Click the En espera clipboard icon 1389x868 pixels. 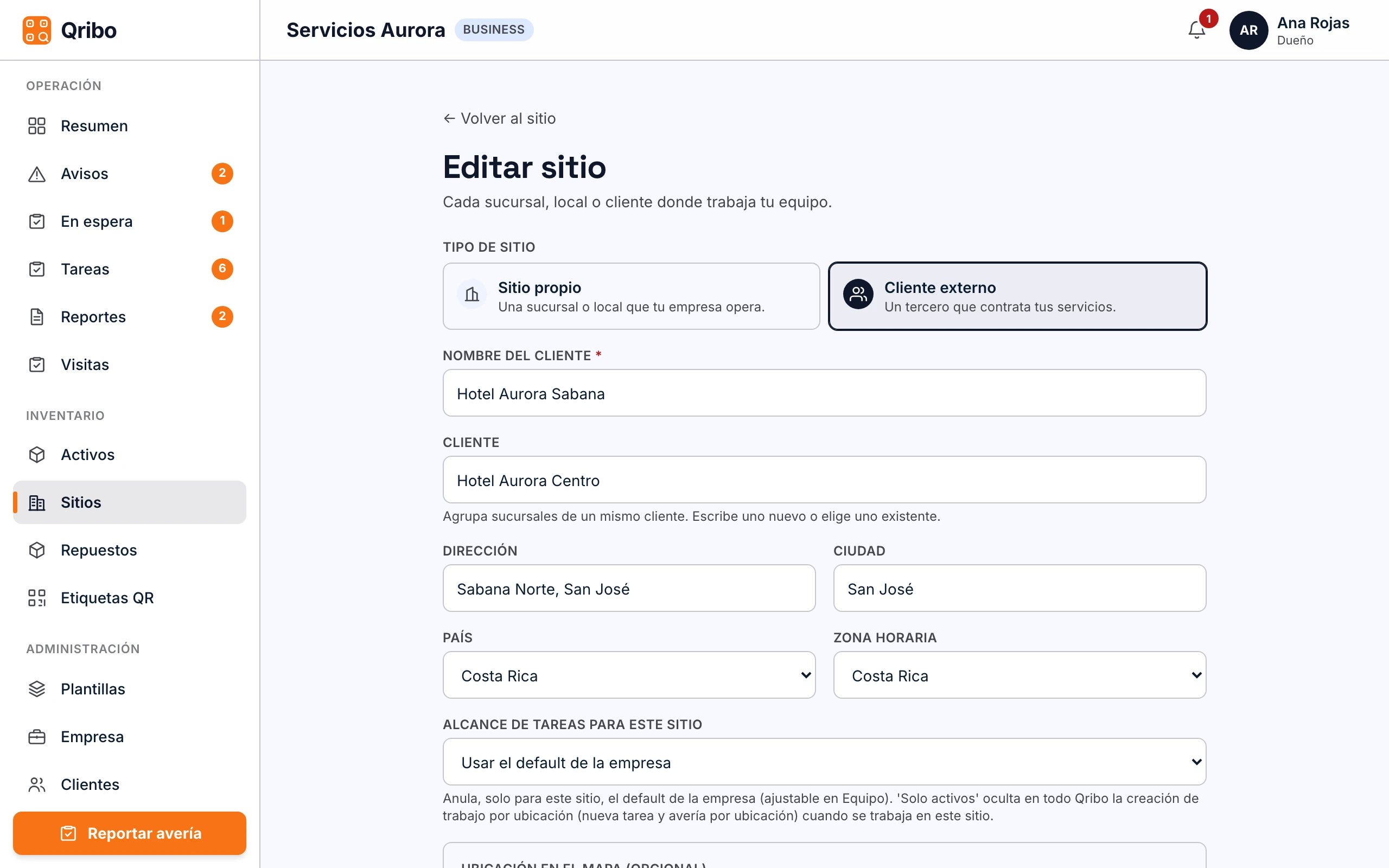click(37, 221)
